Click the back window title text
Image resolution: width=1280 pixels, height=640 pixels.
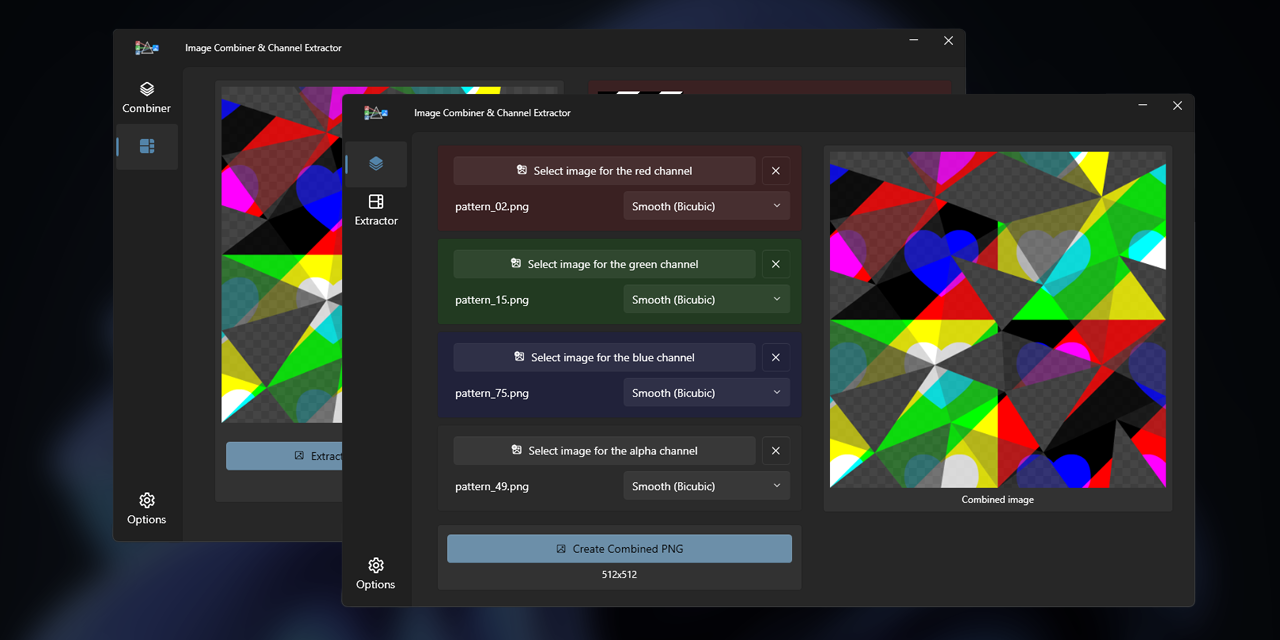pos(263,48)
